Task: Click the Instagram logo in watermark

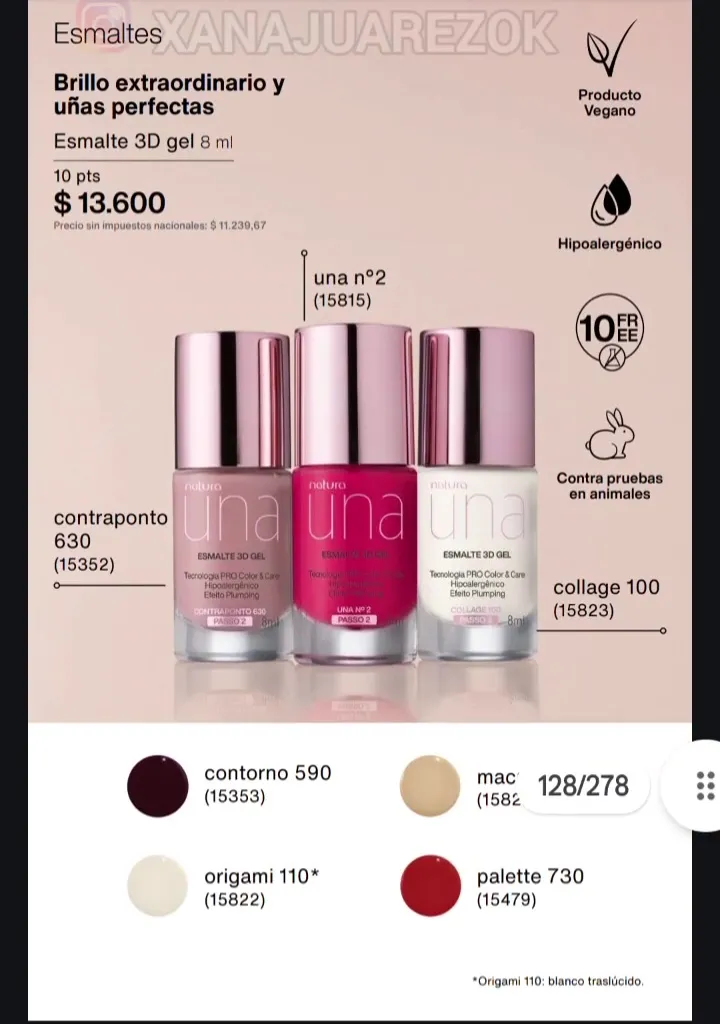Action: tap(103, 25)
